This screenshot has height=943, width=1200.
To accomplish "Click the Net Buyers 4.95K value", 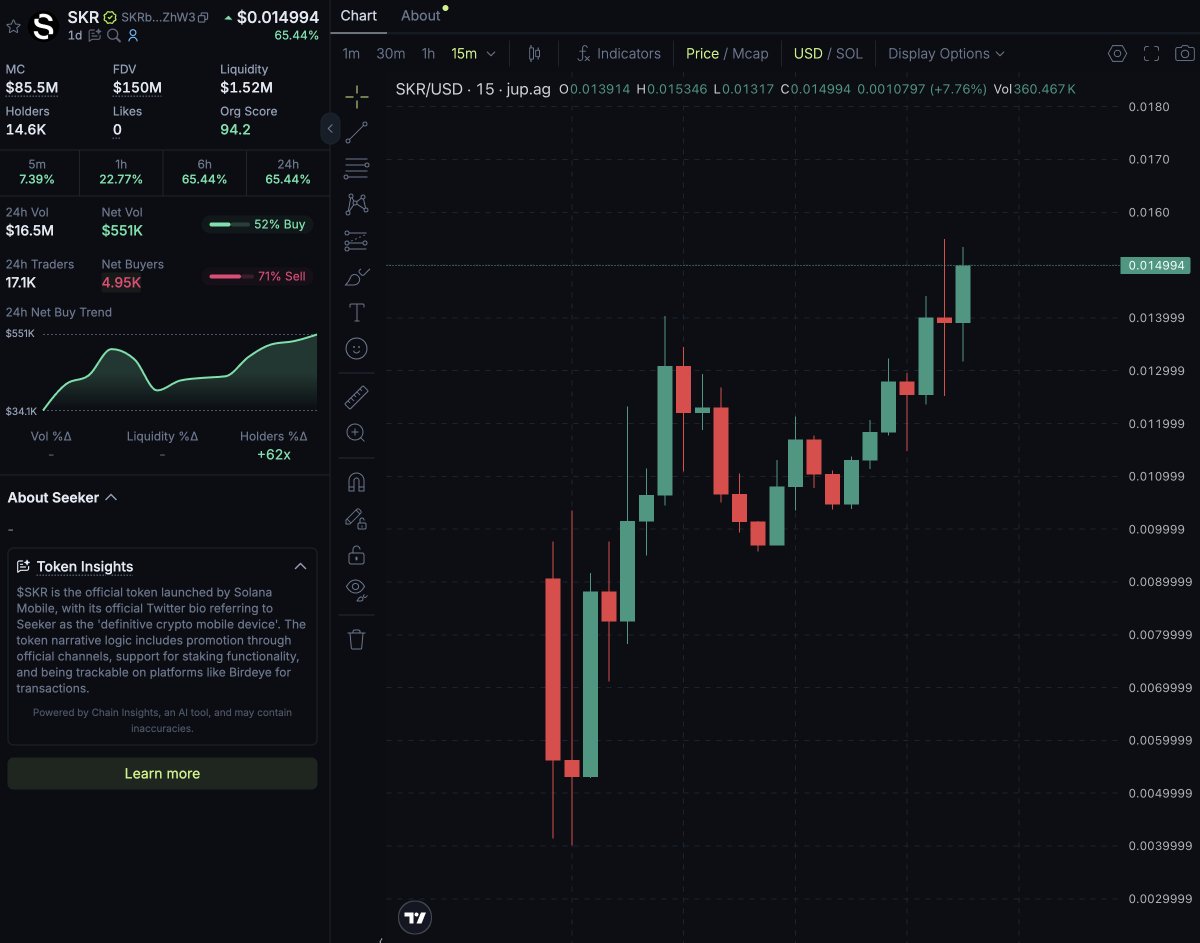I will [121, 283].
